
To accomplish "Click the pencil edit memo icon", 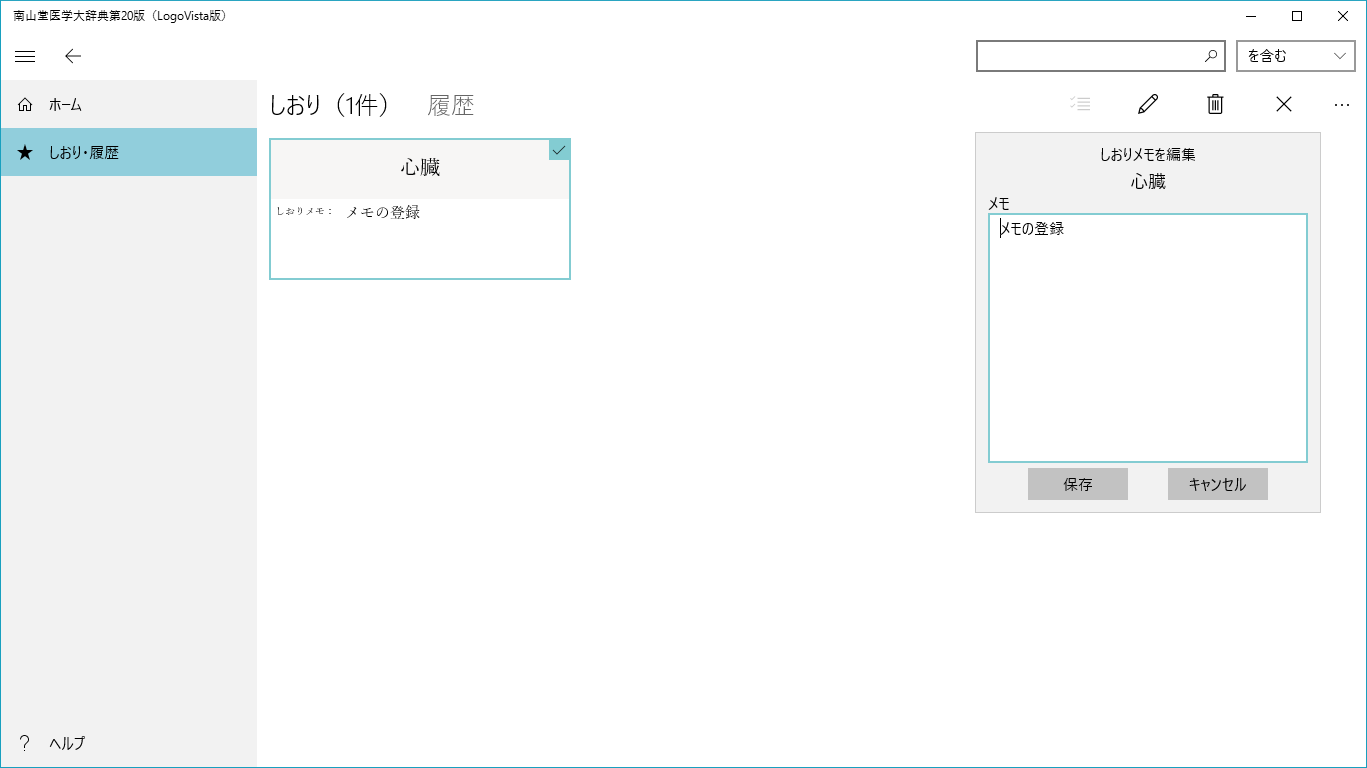I will pyautogui.click(x=1148, y=104).
